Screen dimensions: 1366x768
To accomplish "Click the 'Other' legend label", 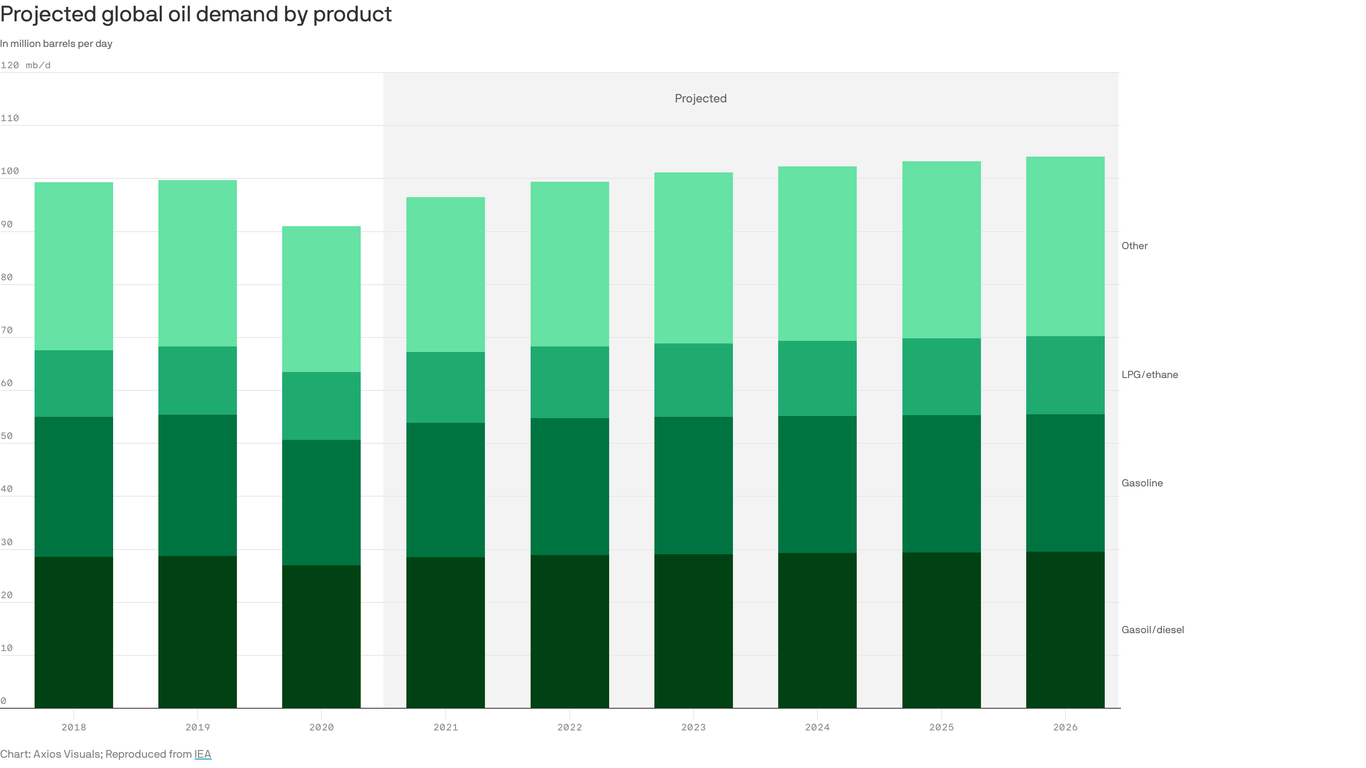I will [1134, 245].
